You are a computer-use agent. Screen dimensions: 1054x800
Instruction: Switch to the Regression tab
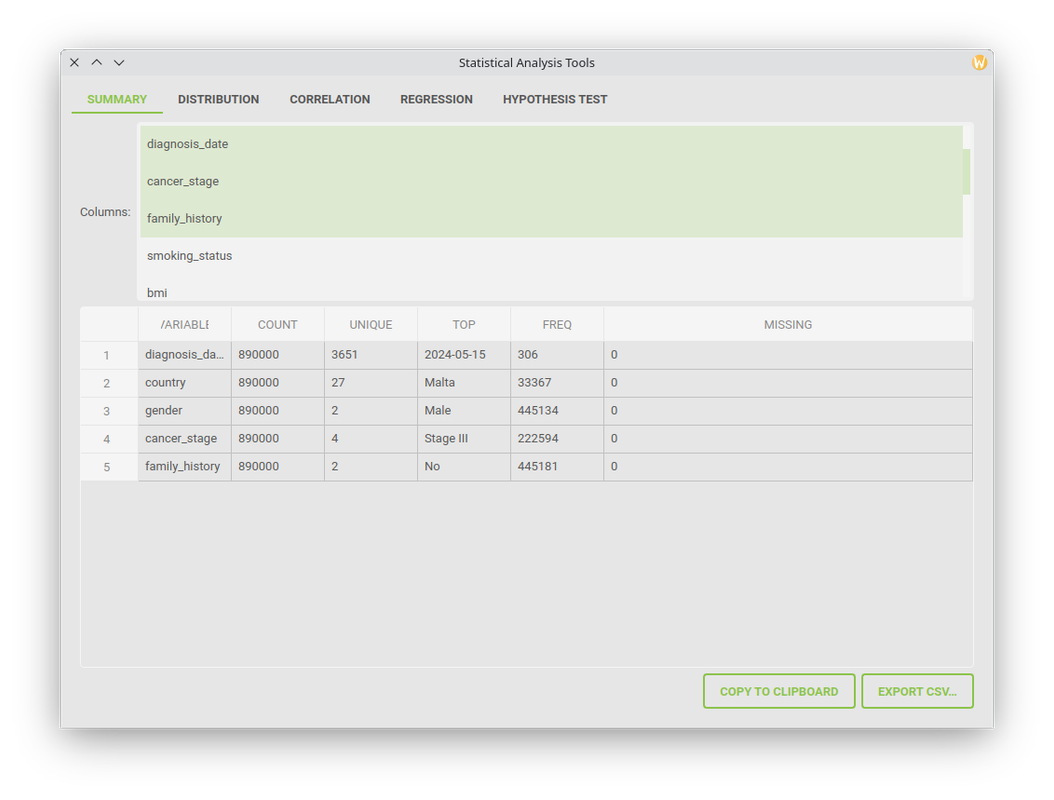[436, 99]
